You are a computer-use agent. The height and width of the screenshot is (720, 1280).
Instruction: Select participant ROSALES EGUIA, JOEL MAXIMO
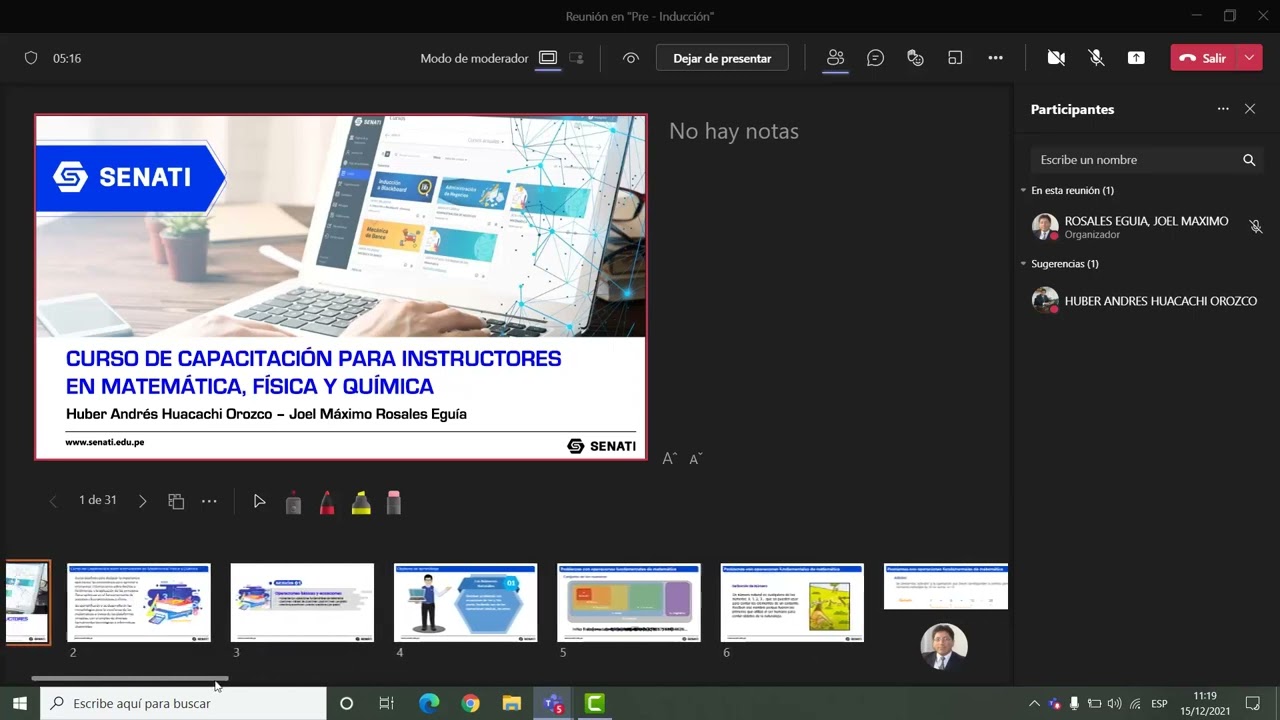click(1146, 227)
